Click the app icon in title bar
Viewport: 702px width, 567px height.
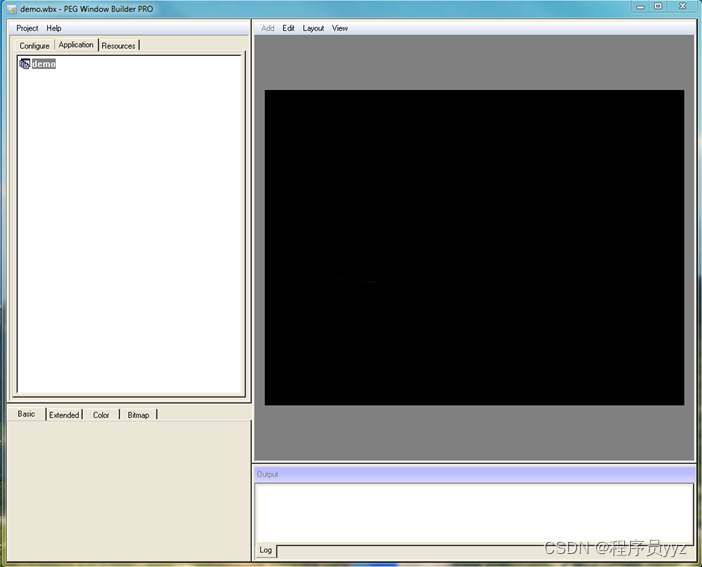[x=12, y=9]
